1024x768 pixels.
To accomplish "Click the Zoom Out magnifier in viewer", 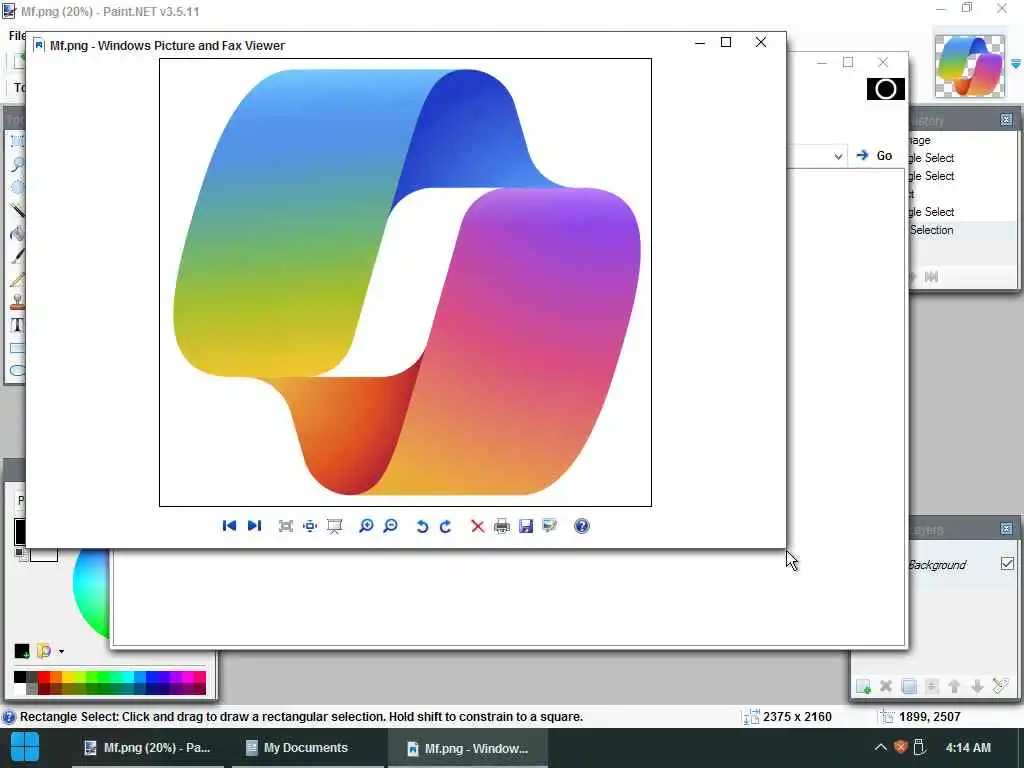I will tap(391, 526).
